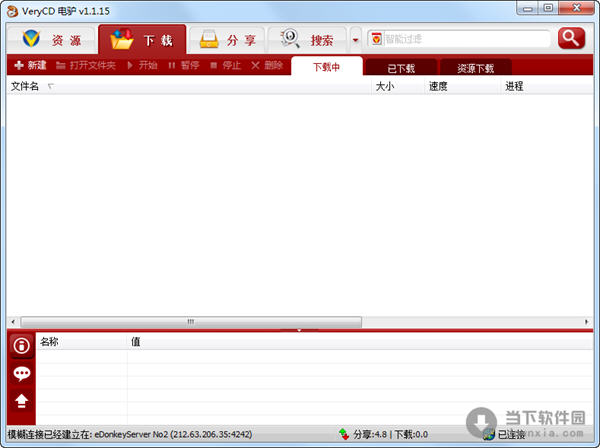Click 打开文件夹 (open folder) toolbar button
Image resolution: width=600 pixels, height=448 pixels.
(x=86, y=65)
